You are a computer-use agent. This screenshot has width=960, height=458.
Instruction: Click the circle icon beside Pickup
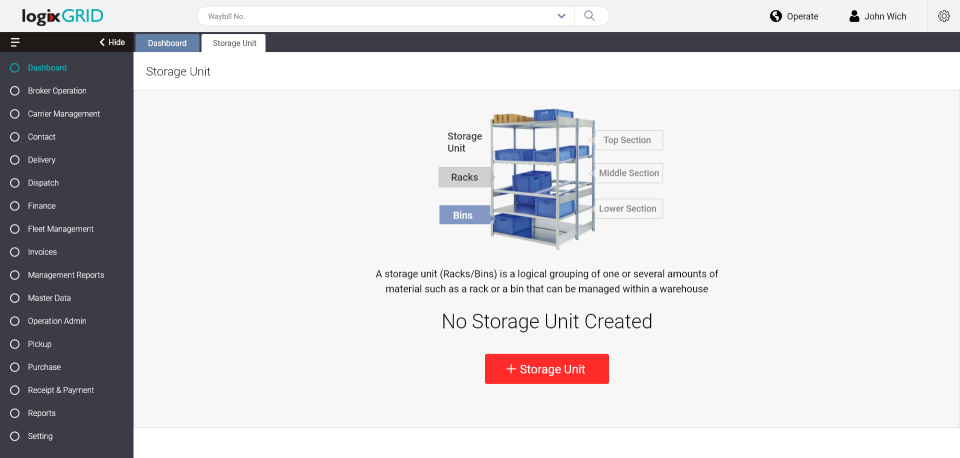[15, 344]
